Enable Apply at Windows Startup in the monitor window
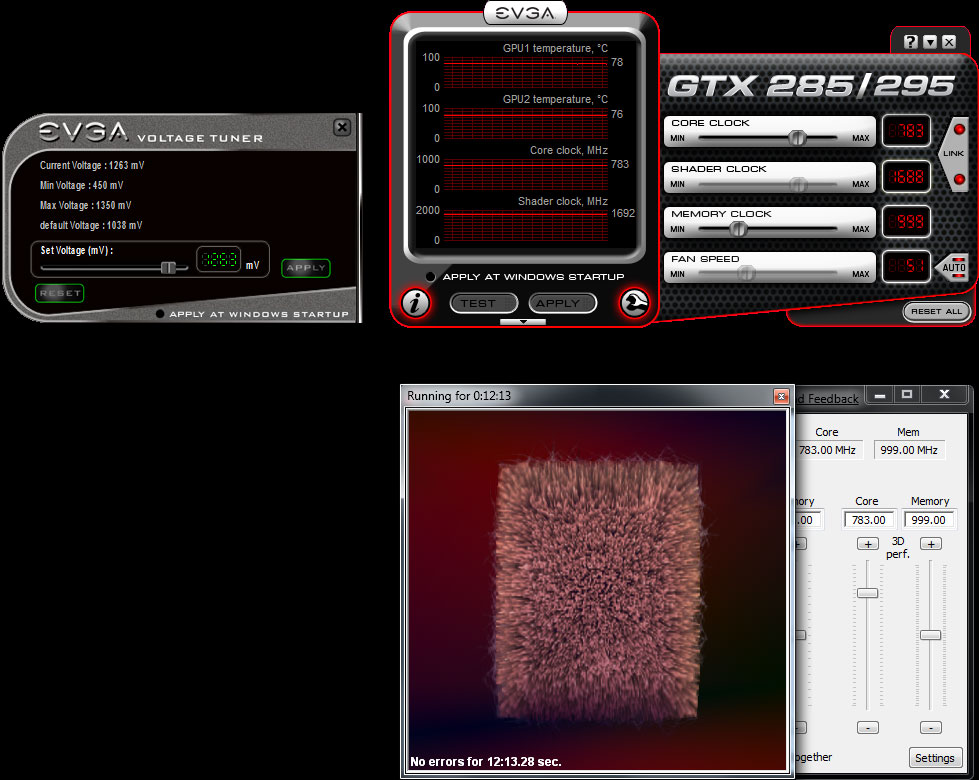Image resolution: width=979 pixels, height=780 pixels. (430, 277)
